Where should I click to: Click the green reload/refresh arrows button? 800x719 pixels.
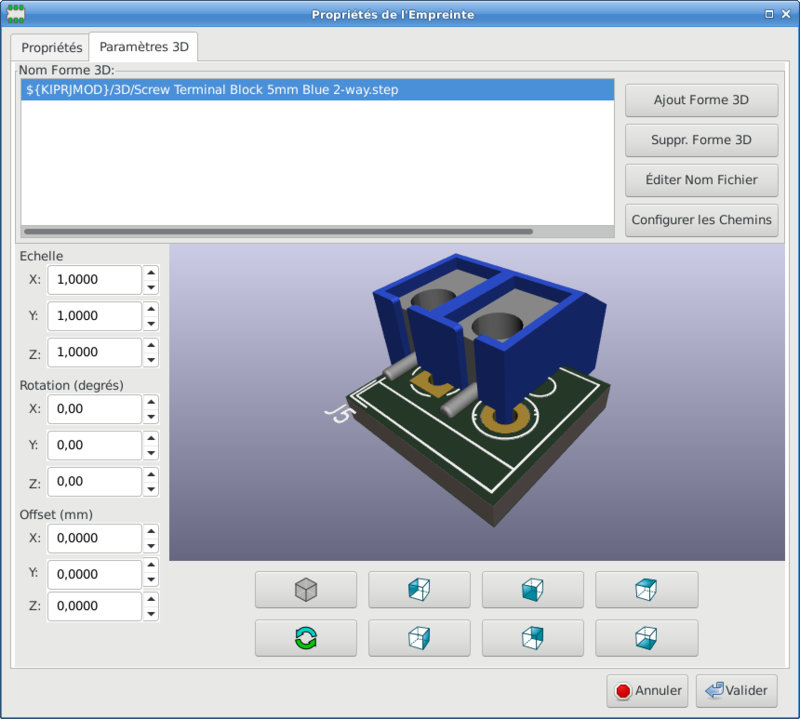tap(306, 638)
